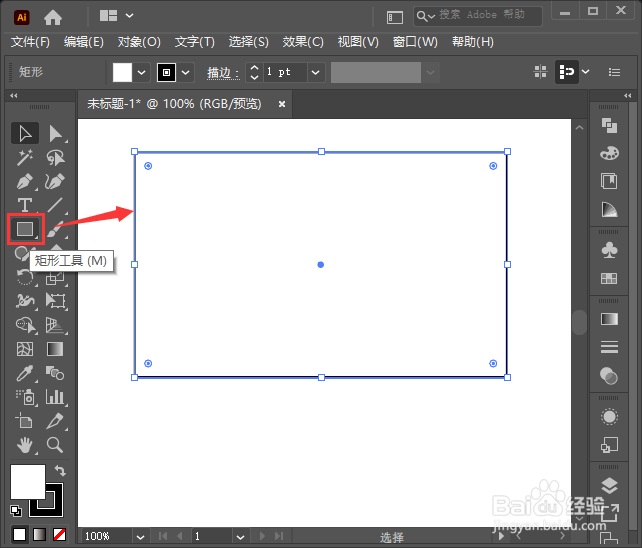The image size is (642, 548).
Task: Open the 窗口(W) menu
Action: (x=415, y=42)
